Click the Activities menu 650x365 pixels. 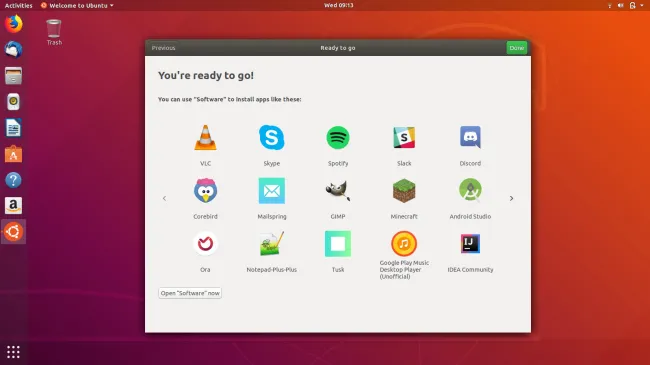pos(18,5)
